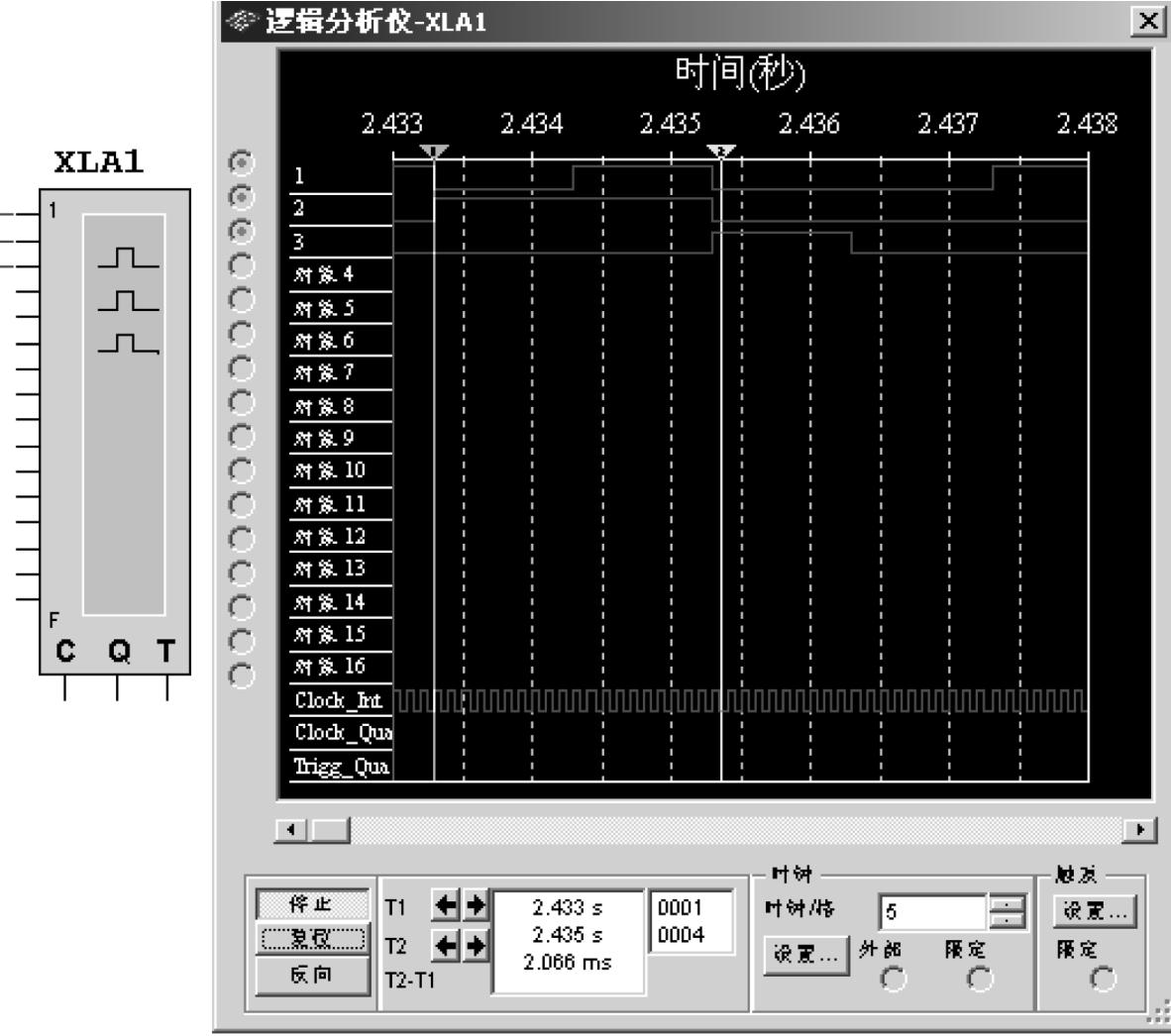1171x1036 pixels.
Task: Toggle the trigger qualifier 限定 radio
Action: pyautogui.click(x=1103, y=979)
